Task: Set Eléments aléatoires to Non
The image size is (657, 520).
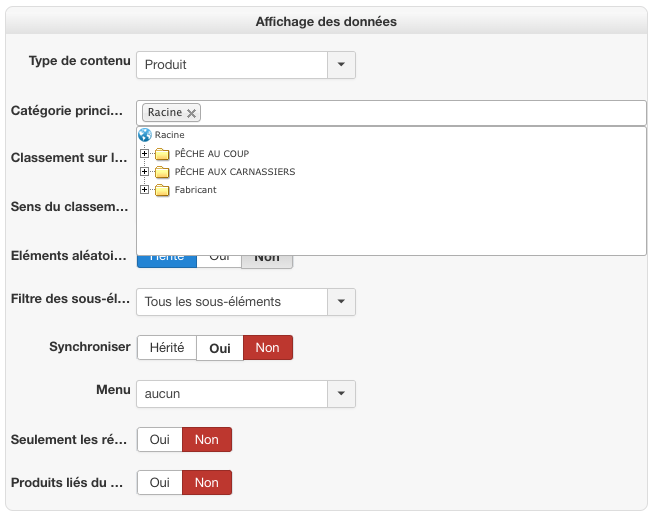Action: [x=267, y=258]
